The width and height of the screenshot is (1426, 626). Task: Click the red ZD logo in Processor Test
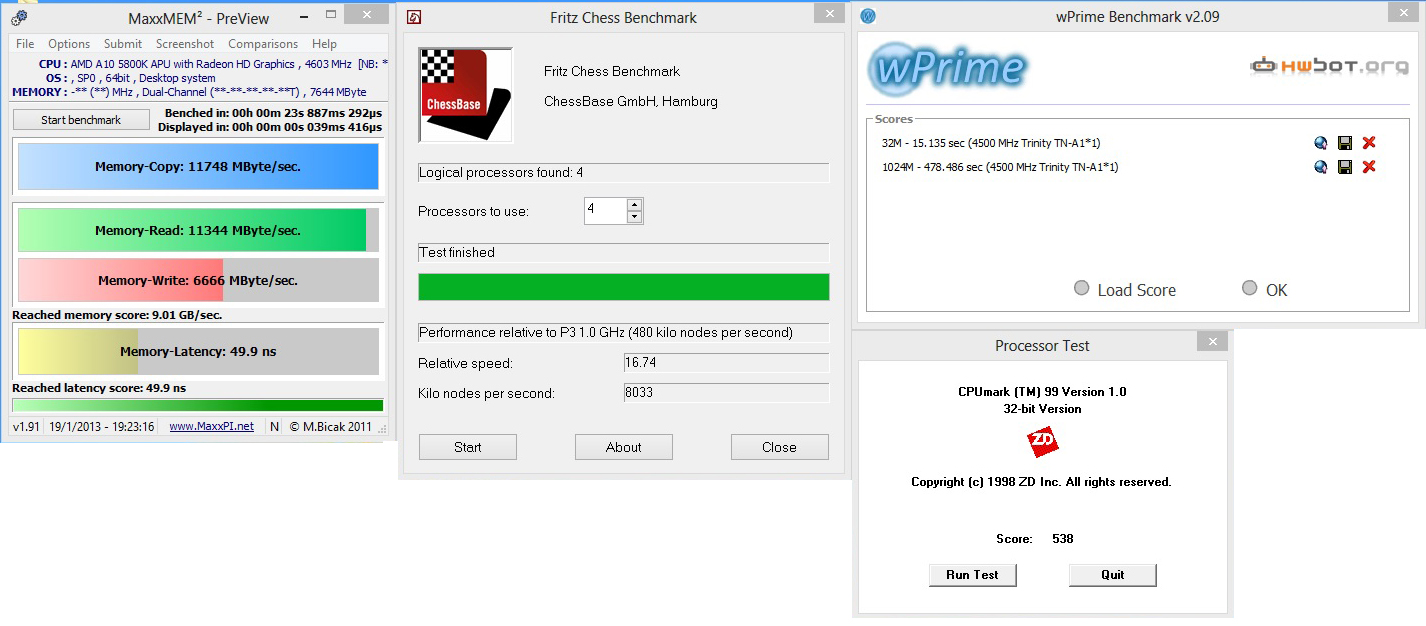(1043, 442)
